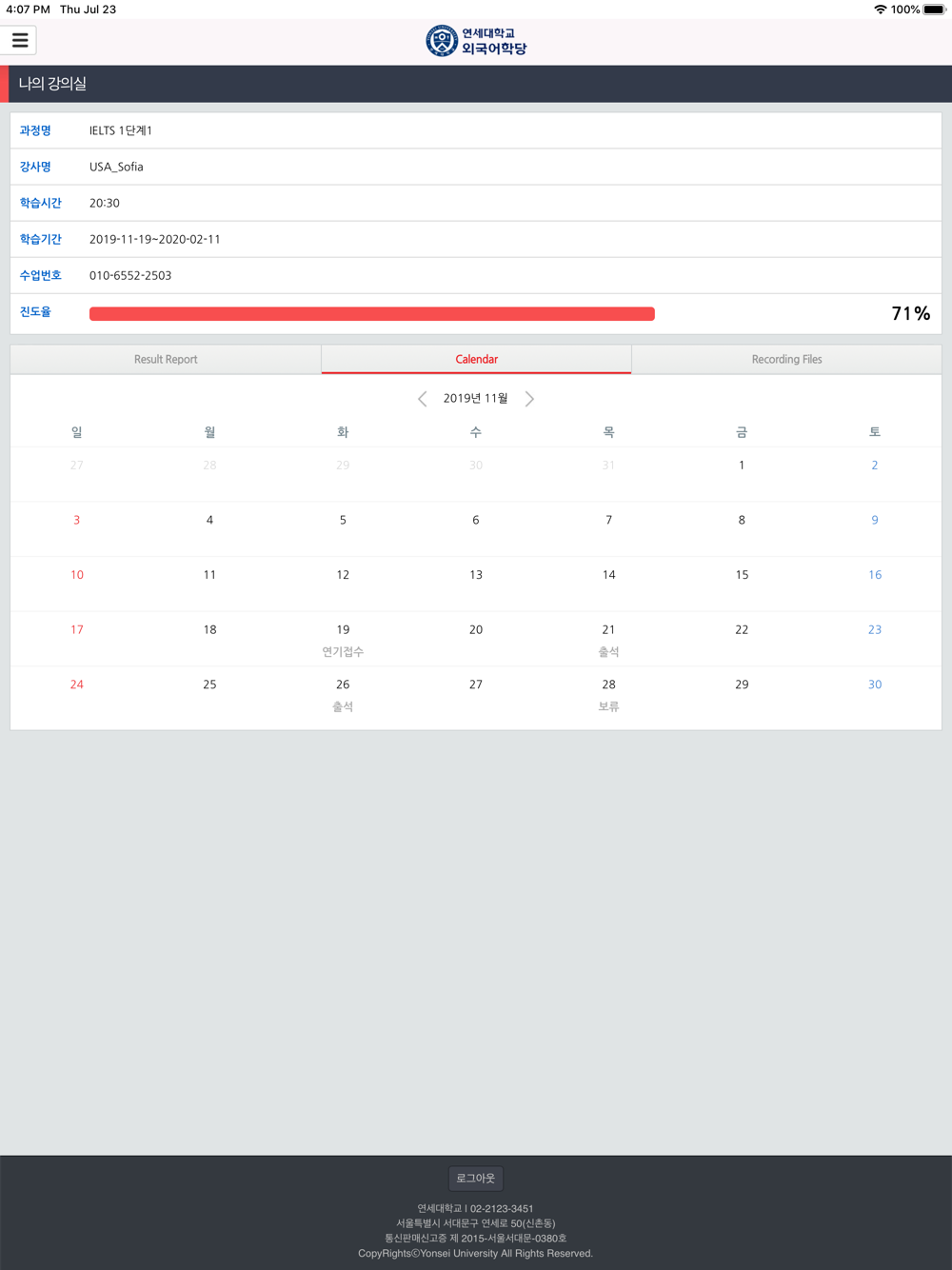Select November 19 with 연기접수
Viewport: 952px width, 1270px height.
tap(343, 639)
